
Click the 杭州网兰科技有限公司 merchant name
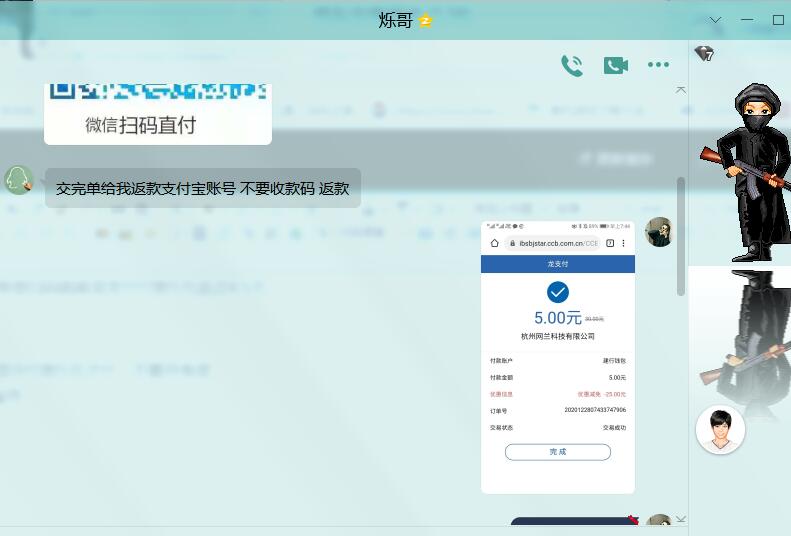click(558, 336)
